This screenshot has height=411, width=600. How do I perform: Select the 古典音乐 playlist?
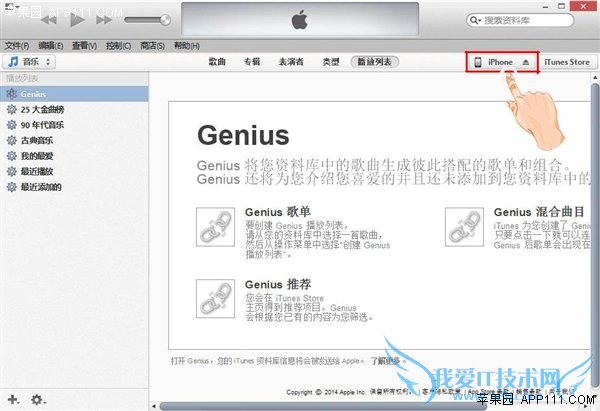pyautogui.click(x=74, y=140)
